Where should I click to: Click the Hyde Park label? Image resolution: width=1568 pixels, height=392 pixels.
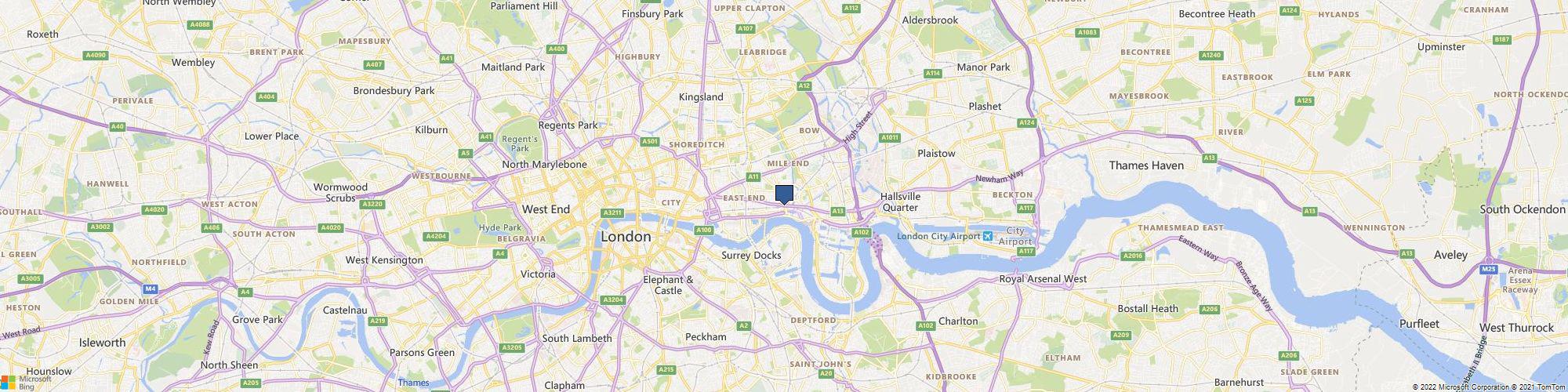click(x=499, y=227)
